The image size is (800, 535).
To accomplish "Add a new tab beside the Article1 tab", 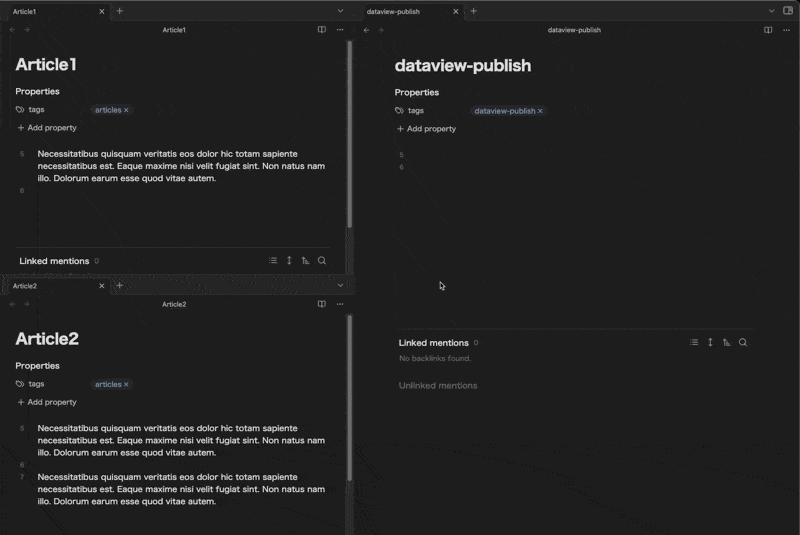I will (x=119, y=11).
